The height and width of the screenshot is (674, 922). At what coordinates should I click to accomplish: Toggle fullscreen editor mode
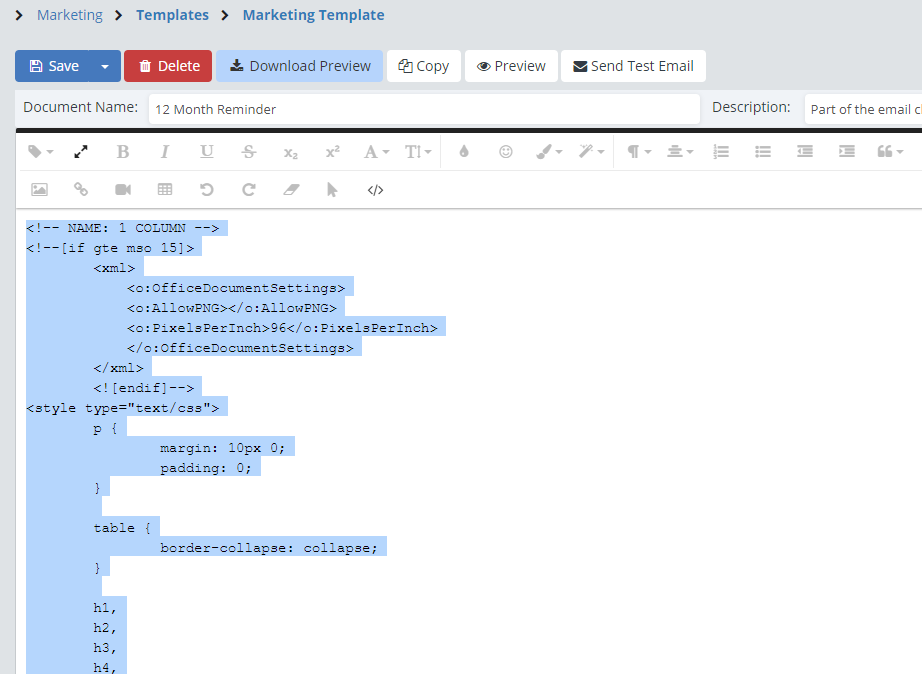(x=81, y=152)
